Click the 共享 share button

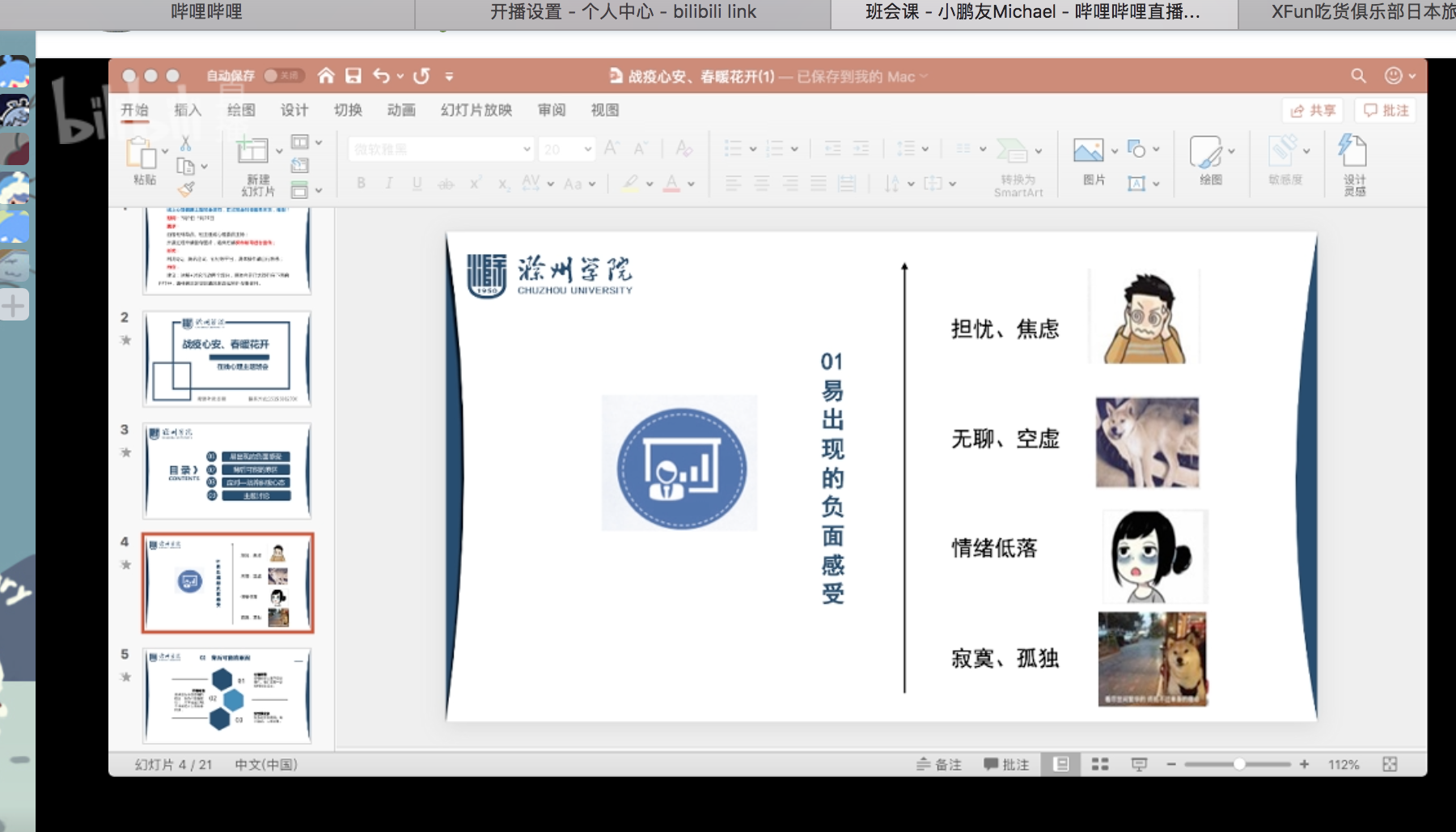(x=1313, y=111)
